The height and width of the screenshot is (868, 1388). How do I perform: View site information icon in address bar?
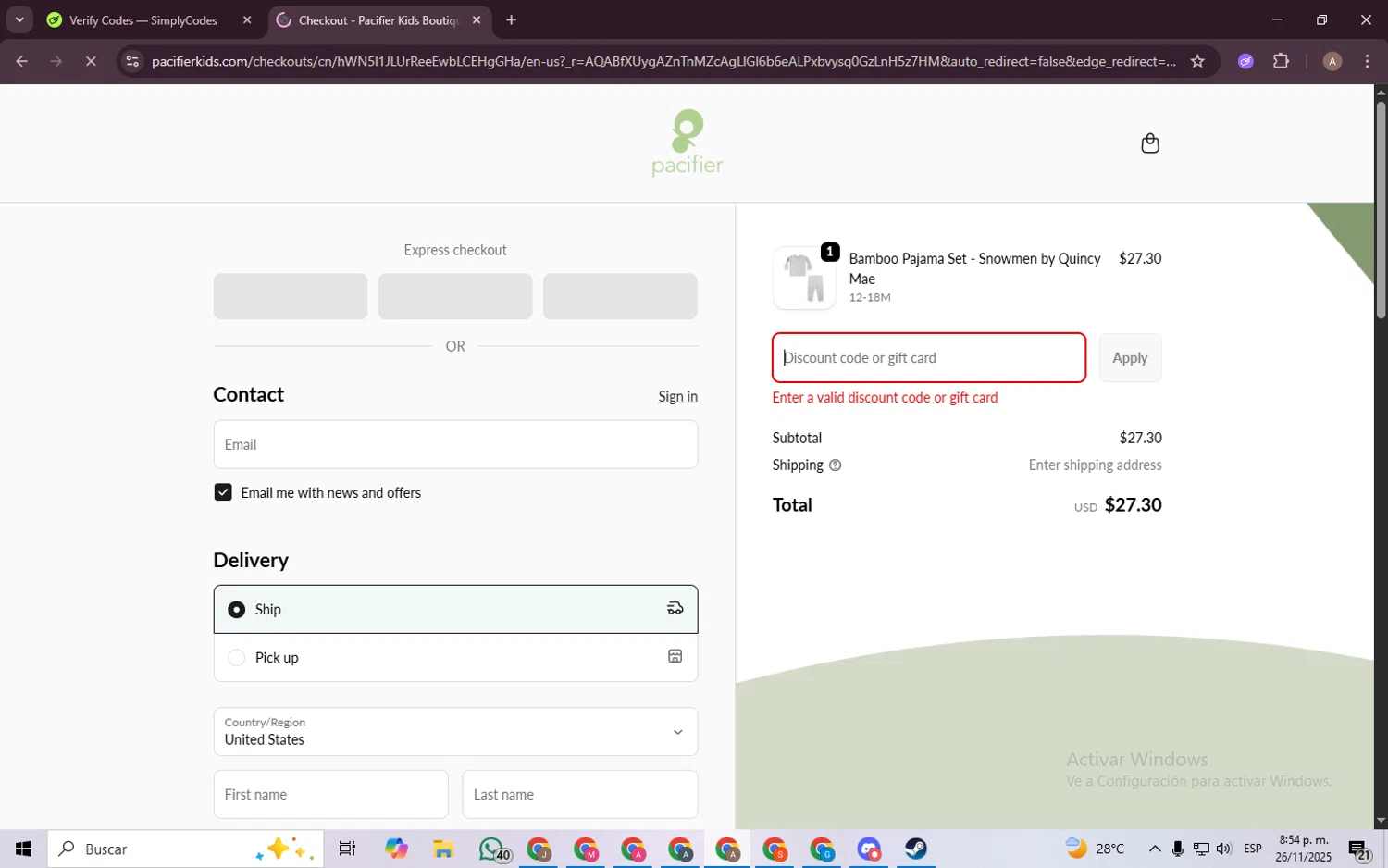[132, 61]
